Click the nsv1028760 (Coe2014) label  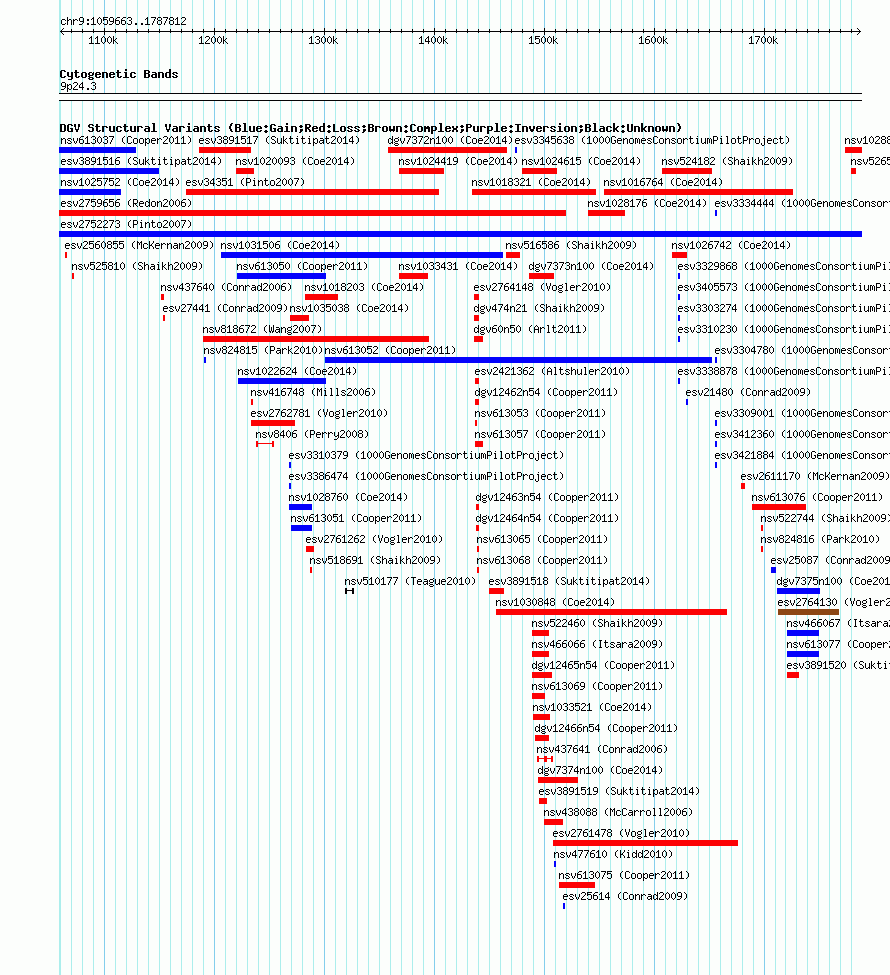tap(348, 497)
